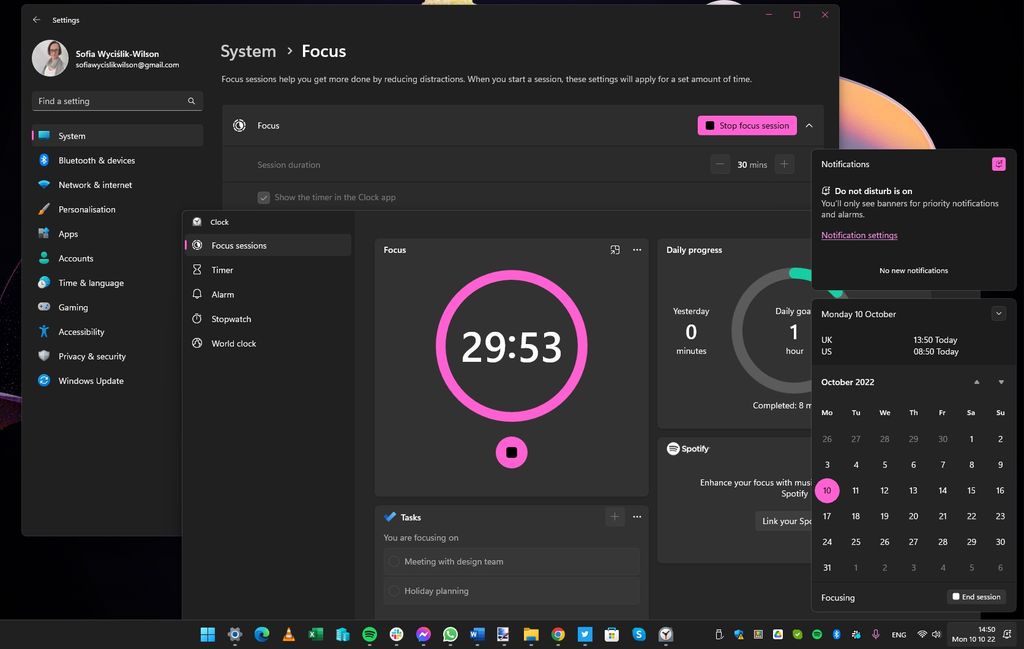
Task: Check off the Meeting with design team task
Action: click(392, 562)
